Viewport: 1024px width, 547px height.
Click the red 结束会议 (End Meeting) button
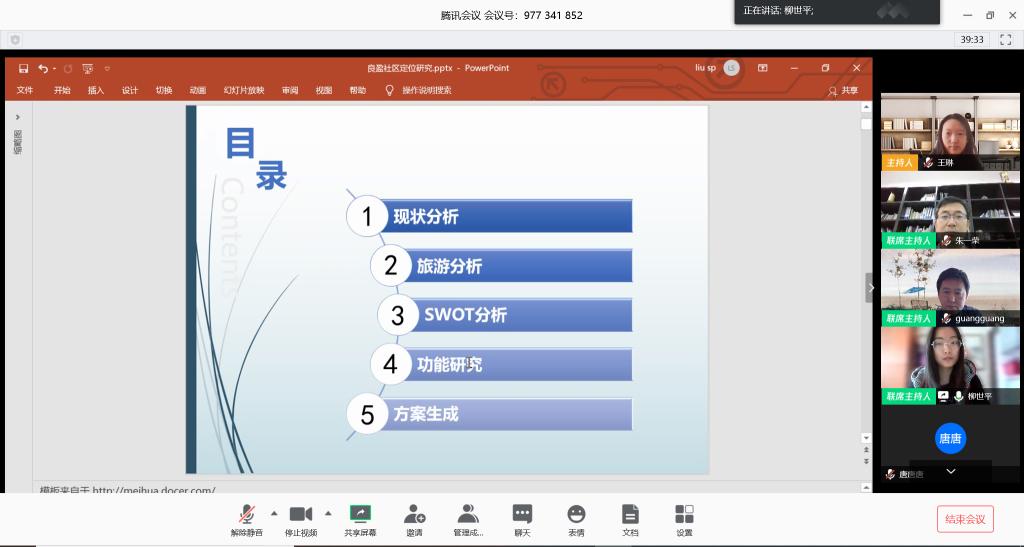tap(965, 519)
